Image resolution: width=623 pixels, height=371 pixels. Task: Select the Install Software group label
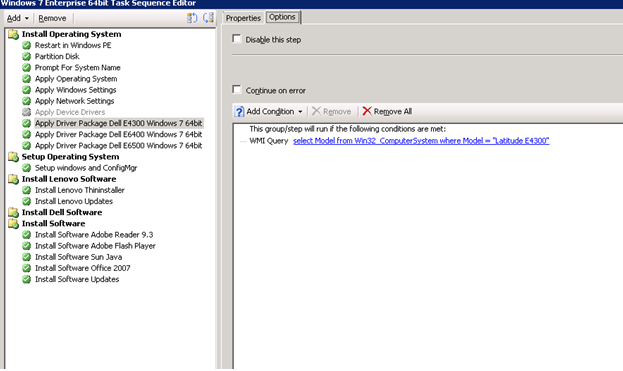click(x=53, y=223)
